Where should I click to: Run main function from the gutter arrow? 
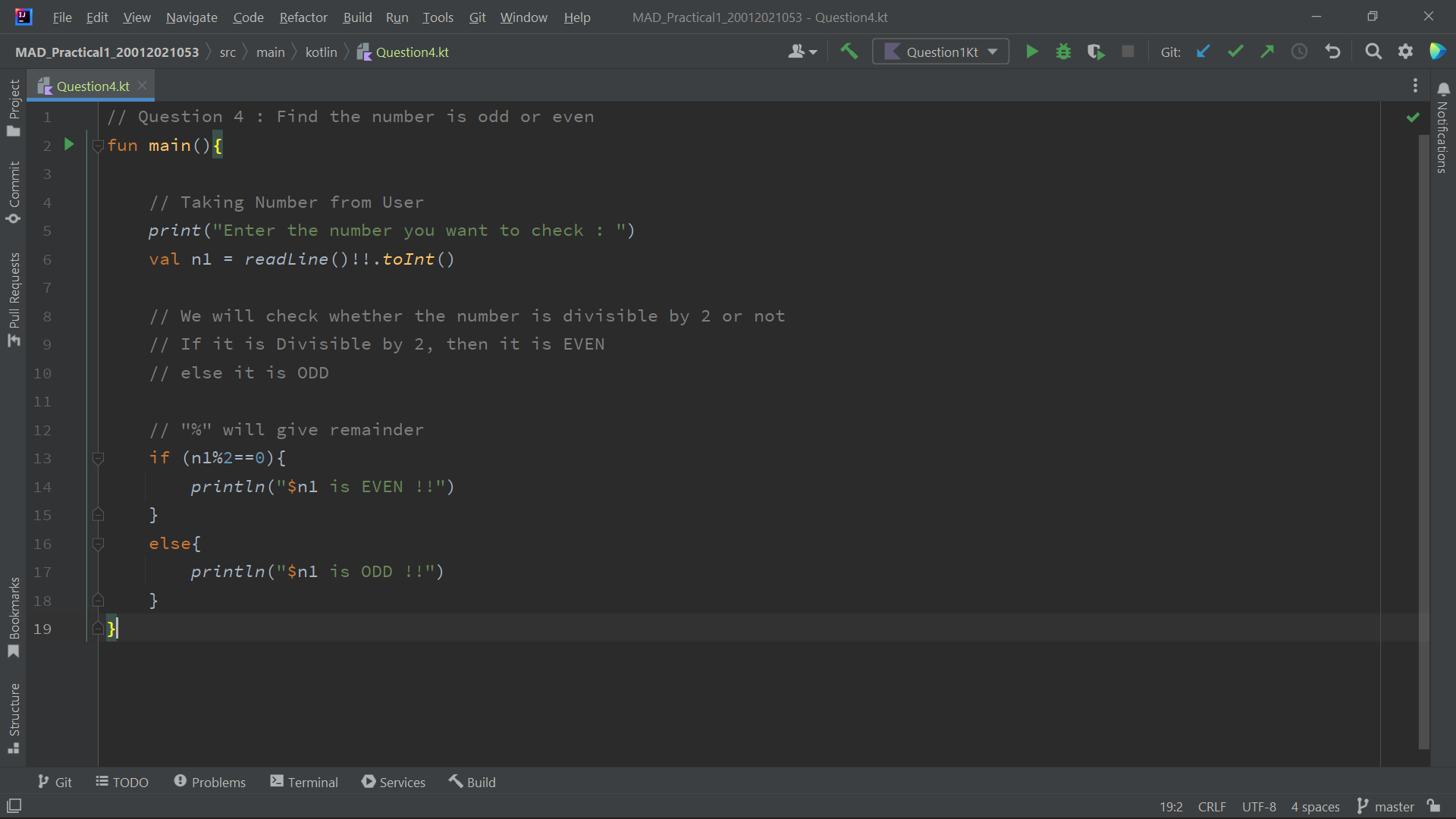coord(69,144)
